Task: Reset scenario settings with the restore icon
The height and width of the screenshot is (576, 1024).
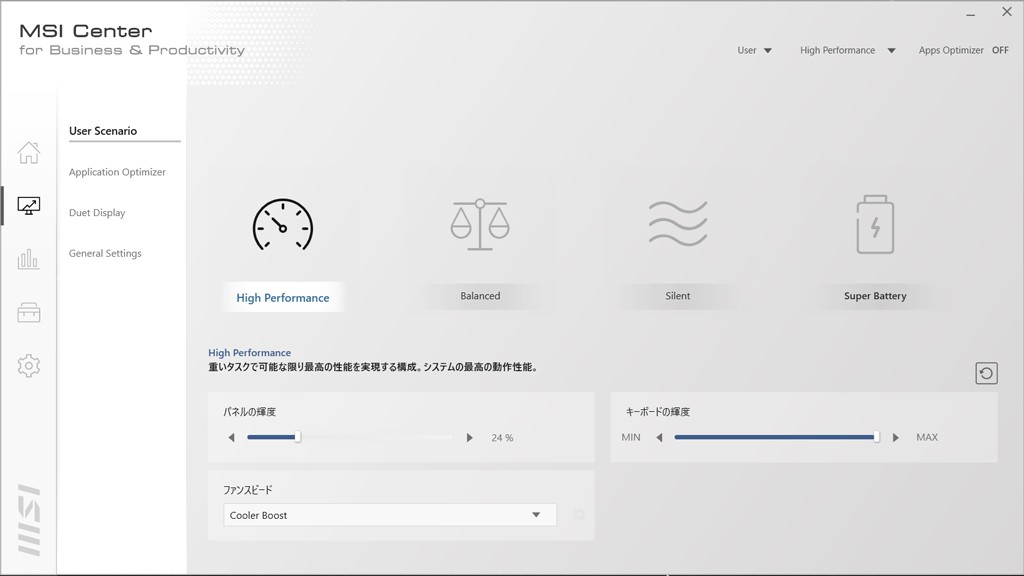Action: pos(986,374)
